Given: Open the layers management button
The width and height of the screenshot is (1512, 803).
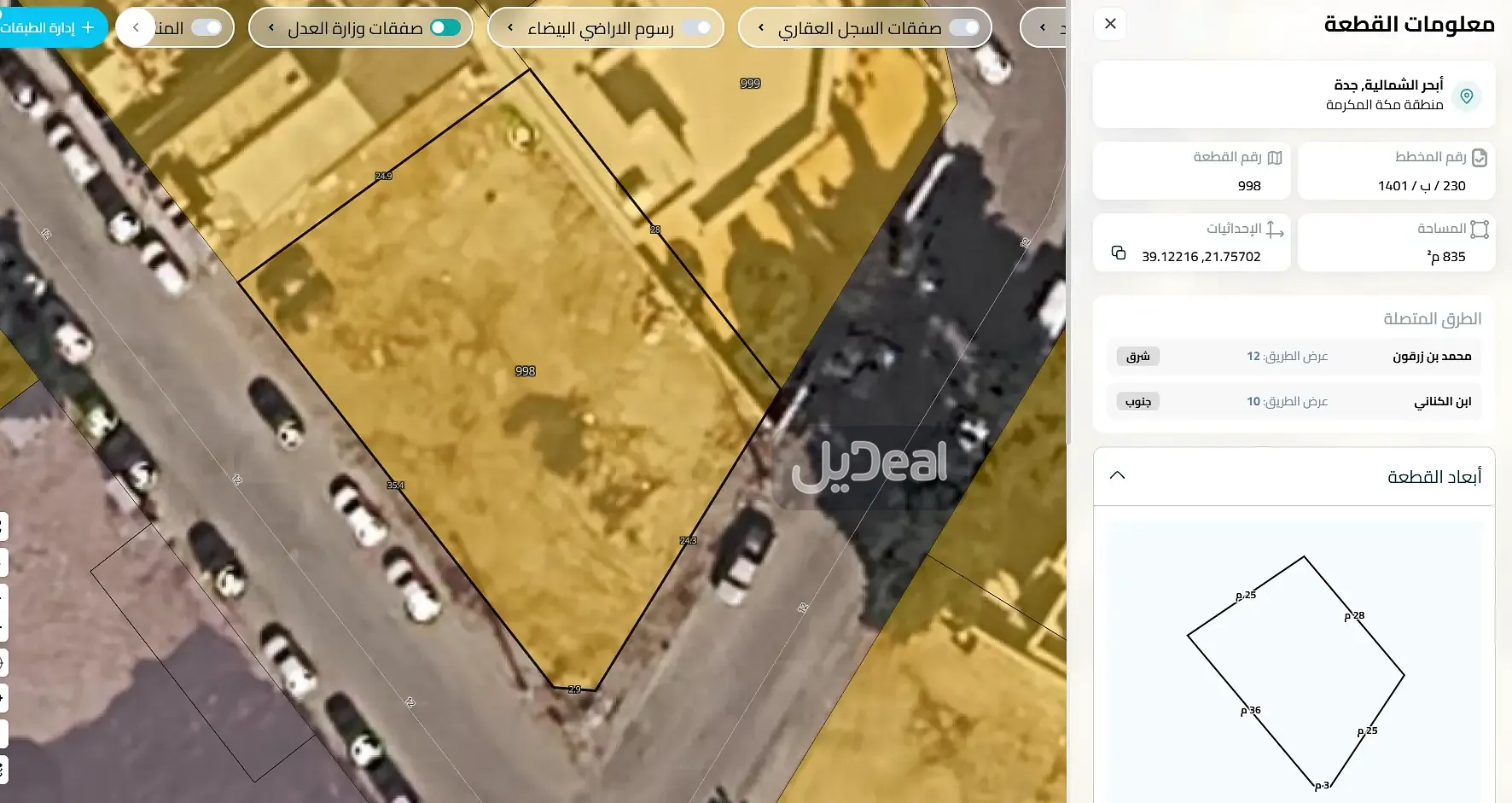Looking at the screenshot, I should tap(49, 28).
